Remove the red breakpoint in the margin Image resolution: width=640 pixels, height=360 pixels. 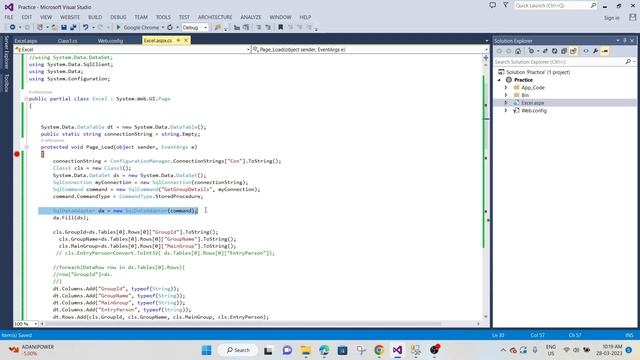coord(17,154)
